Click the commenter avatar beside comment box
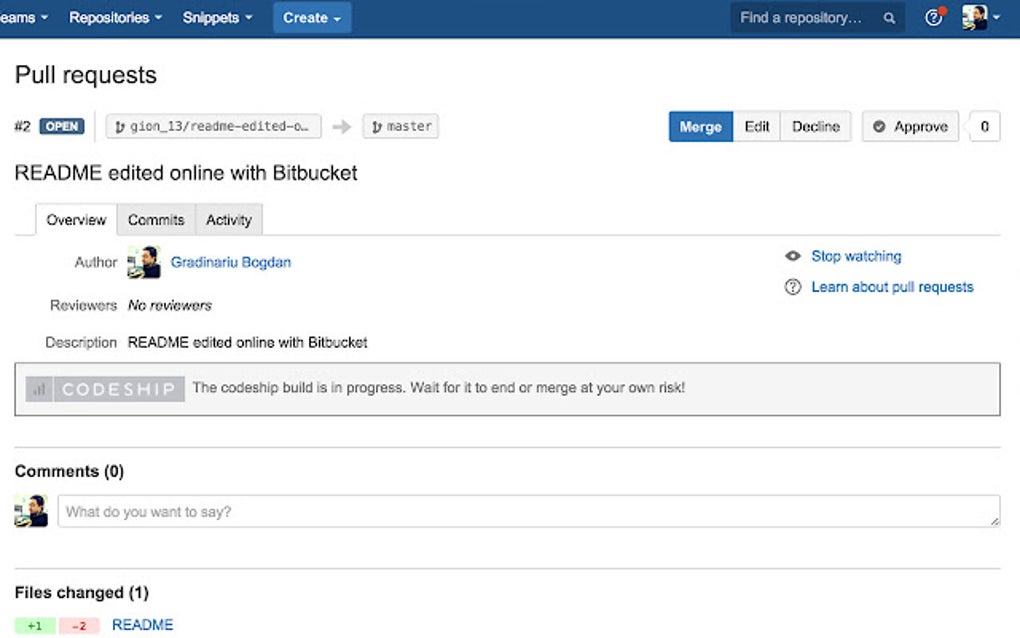 [31, 511]
